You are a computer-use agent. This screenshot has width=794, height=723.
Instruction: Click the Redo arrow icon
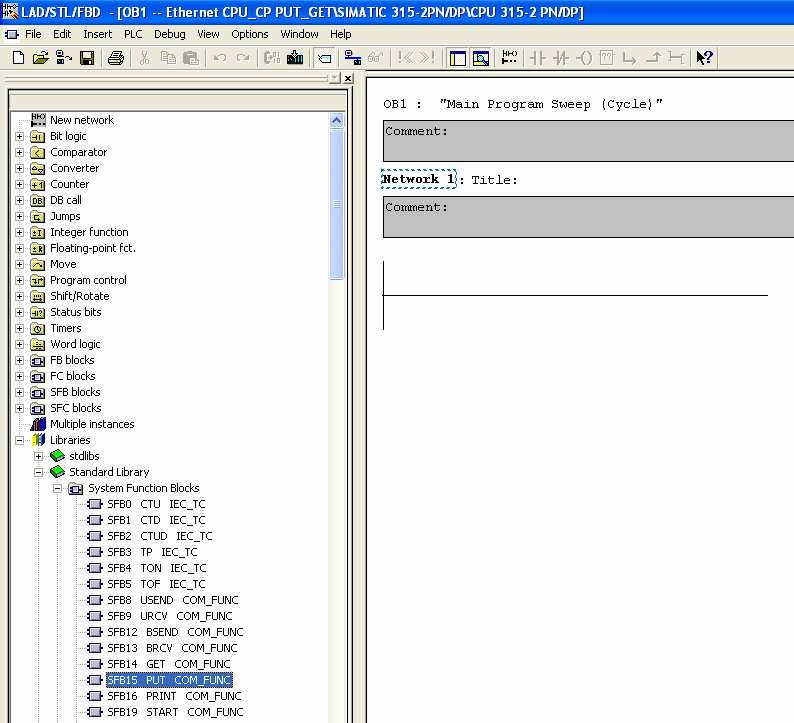click(x=243, y=58)
